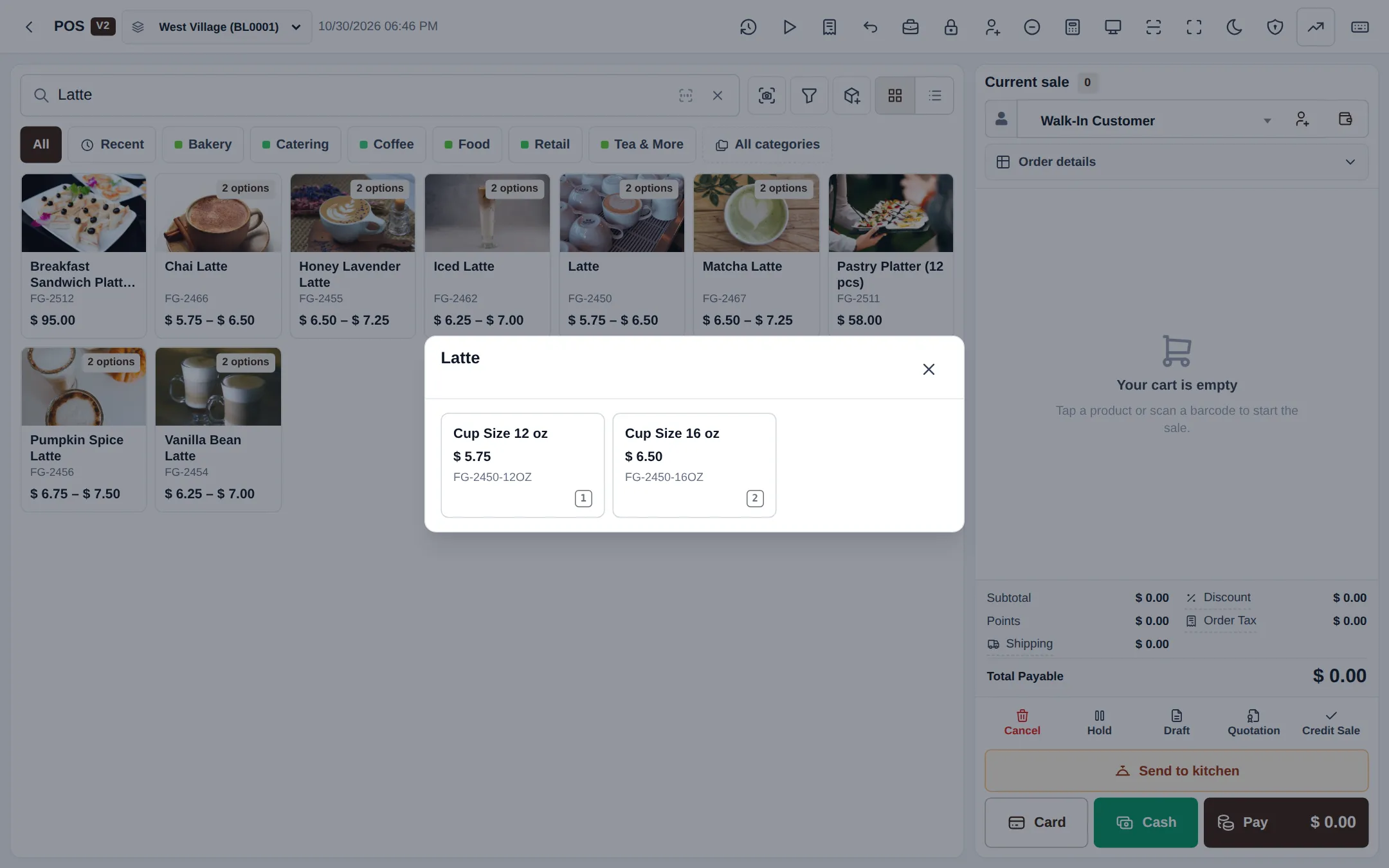Click add new customer icon in cart
Viewport: 1389px width, 868px height.
[1302, 119]
